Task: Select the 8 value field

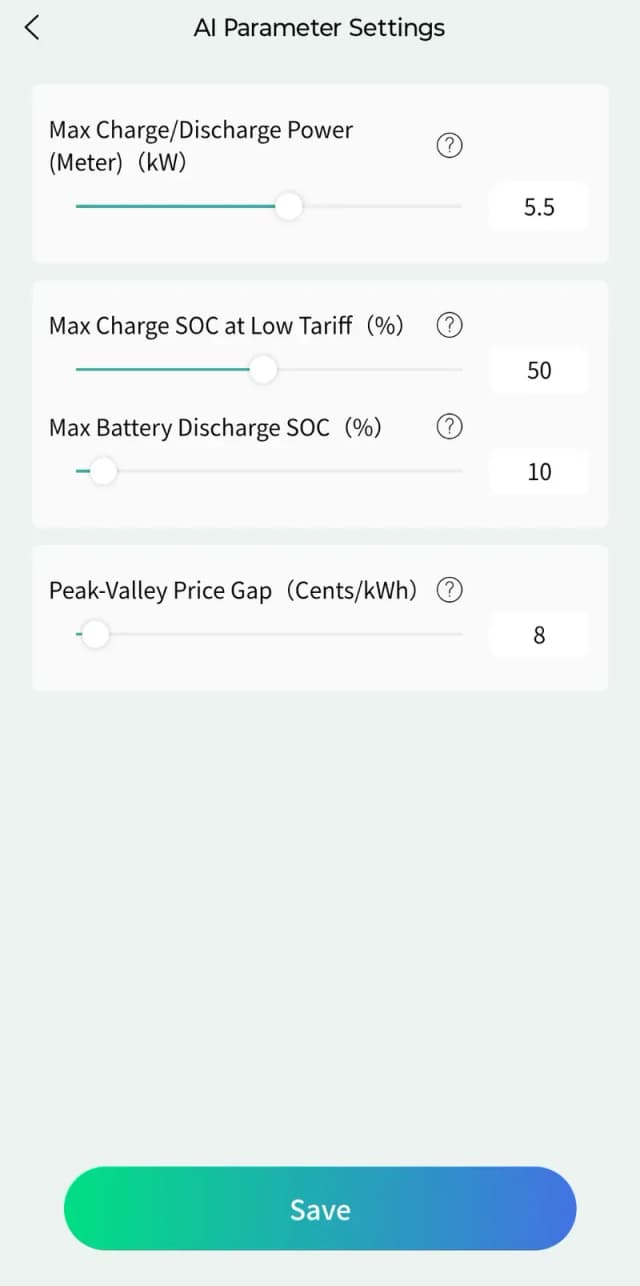Action: coord(538,634)
